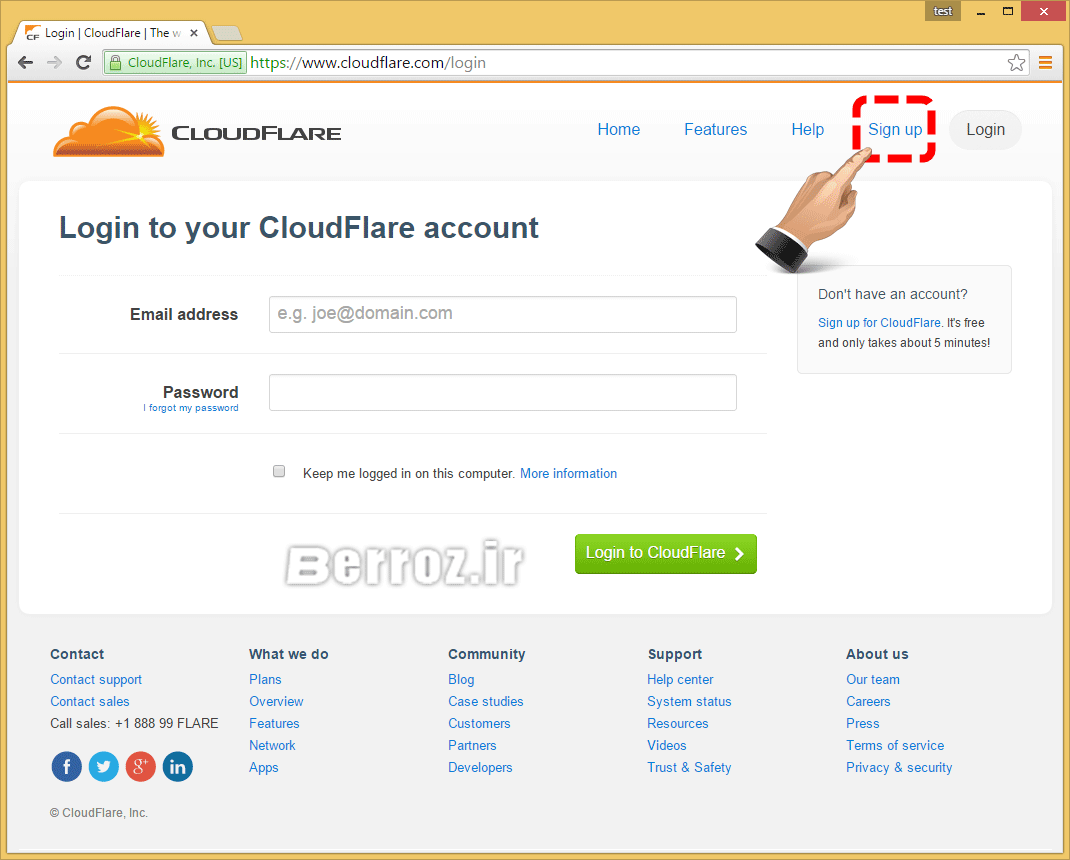Open the Twitter social icon
This screenshot has width=1070, height=860.
pyautogui.click(x=103, y=767)
